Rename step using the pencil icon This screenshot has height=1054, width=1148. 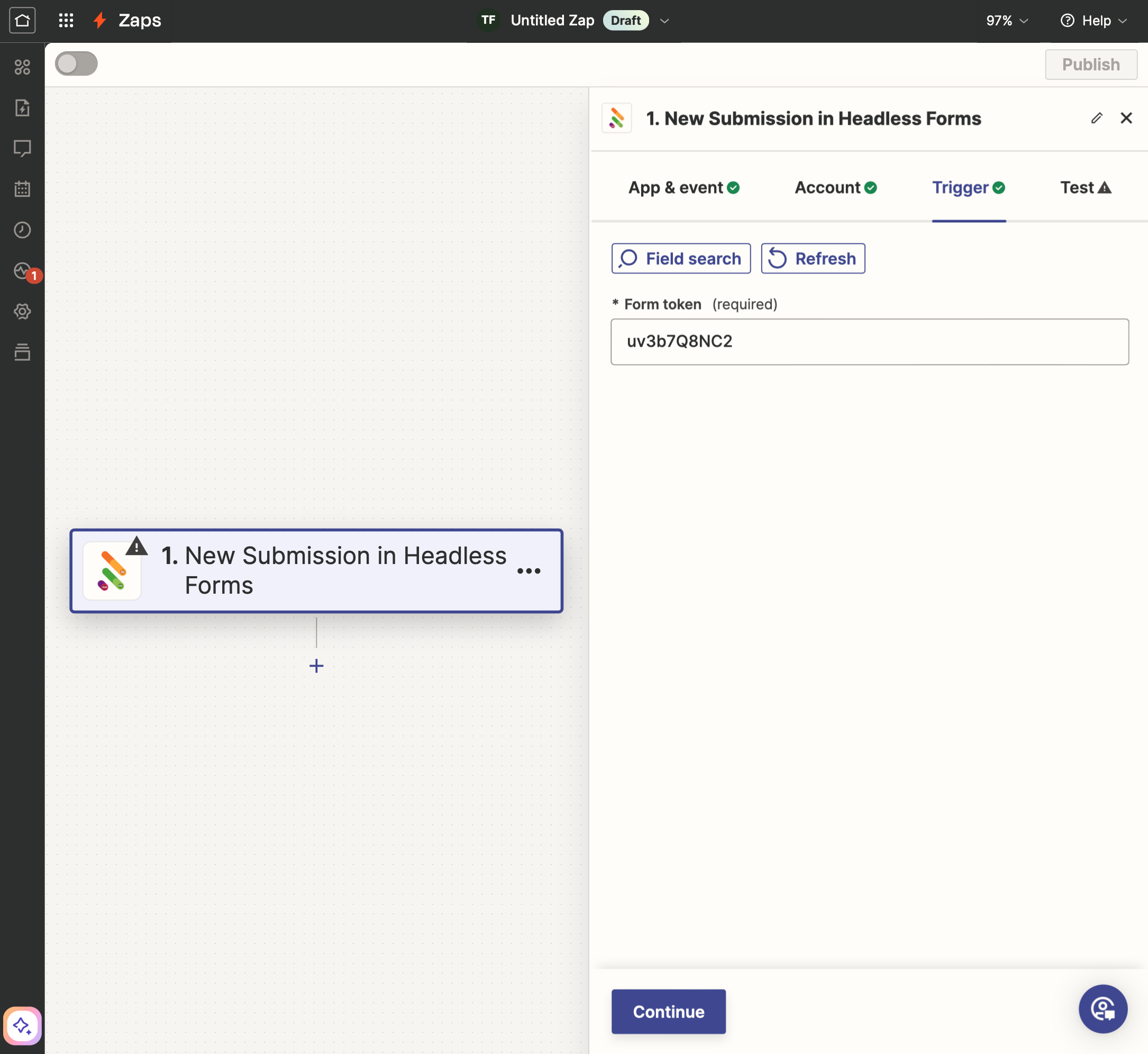[x=1096, y=118]
